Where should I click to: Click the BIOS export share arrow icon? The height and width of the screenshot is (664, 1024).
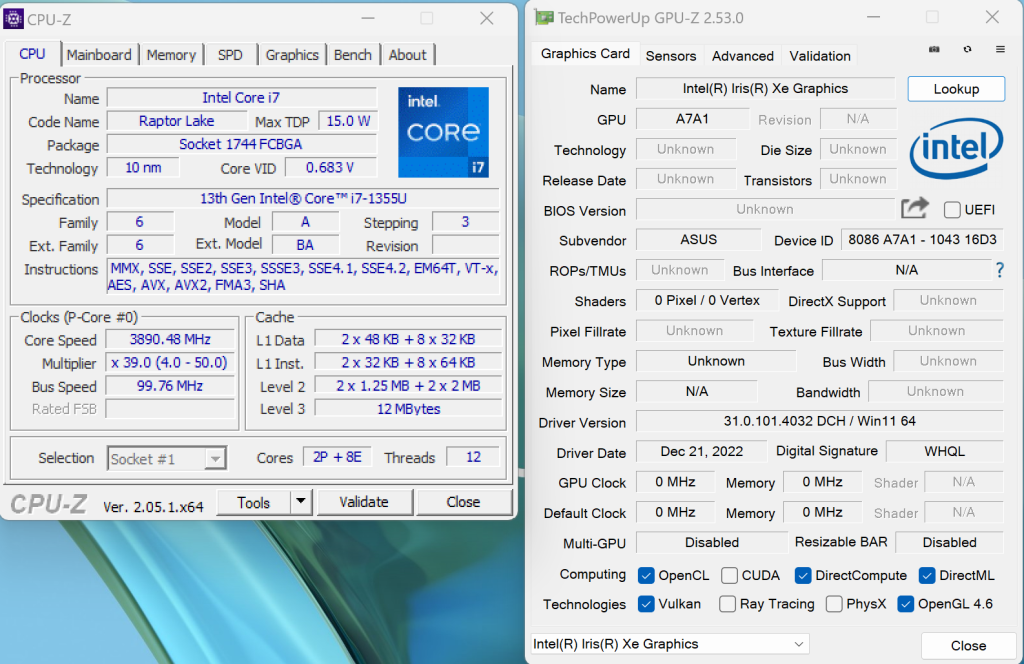tap(914, 208)
